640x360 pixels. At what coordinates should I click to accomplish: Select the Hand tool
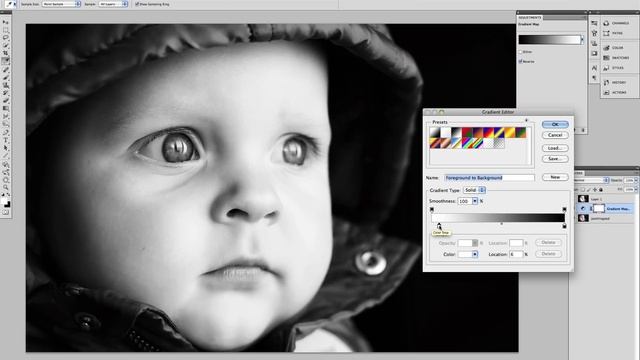6,180
